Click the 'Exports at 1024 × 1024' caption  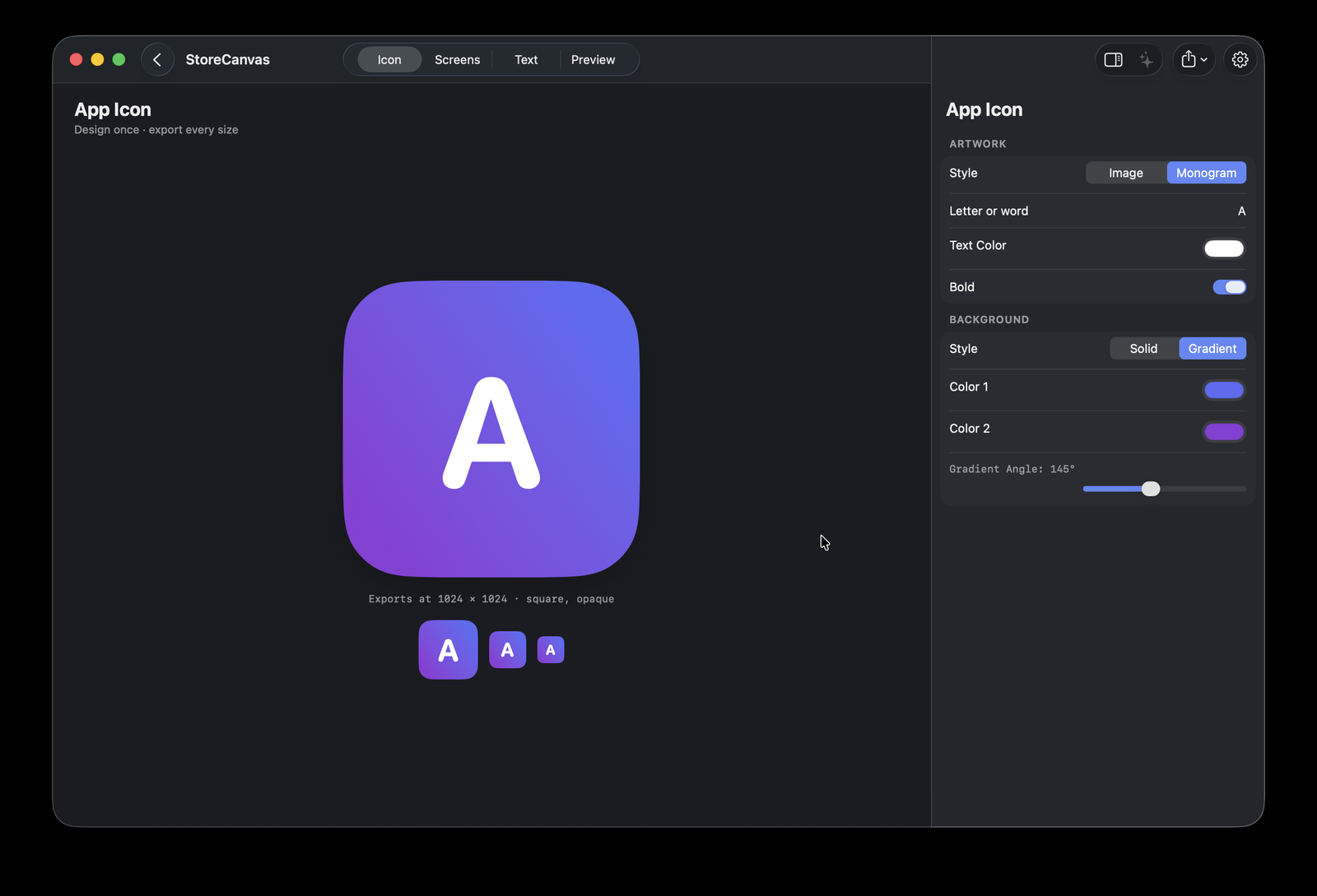pos(491,599)
